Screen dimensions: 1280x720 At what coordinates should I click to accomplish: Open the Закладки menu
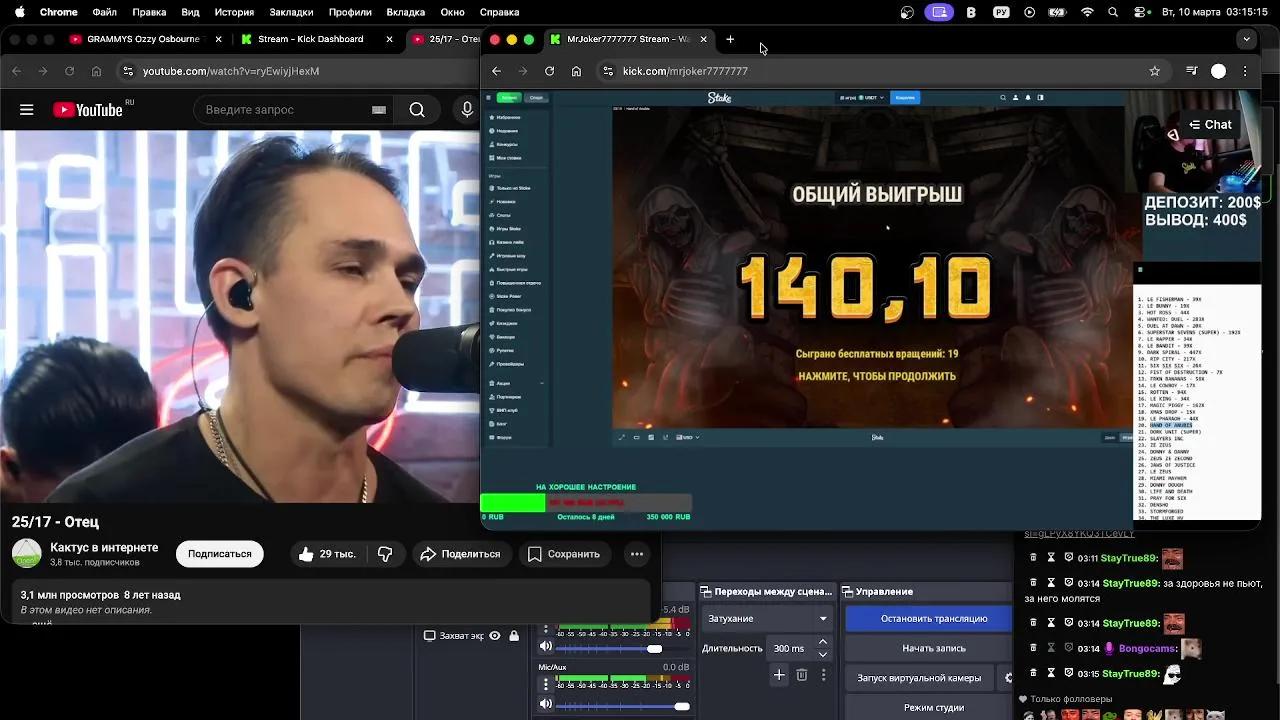291,12
